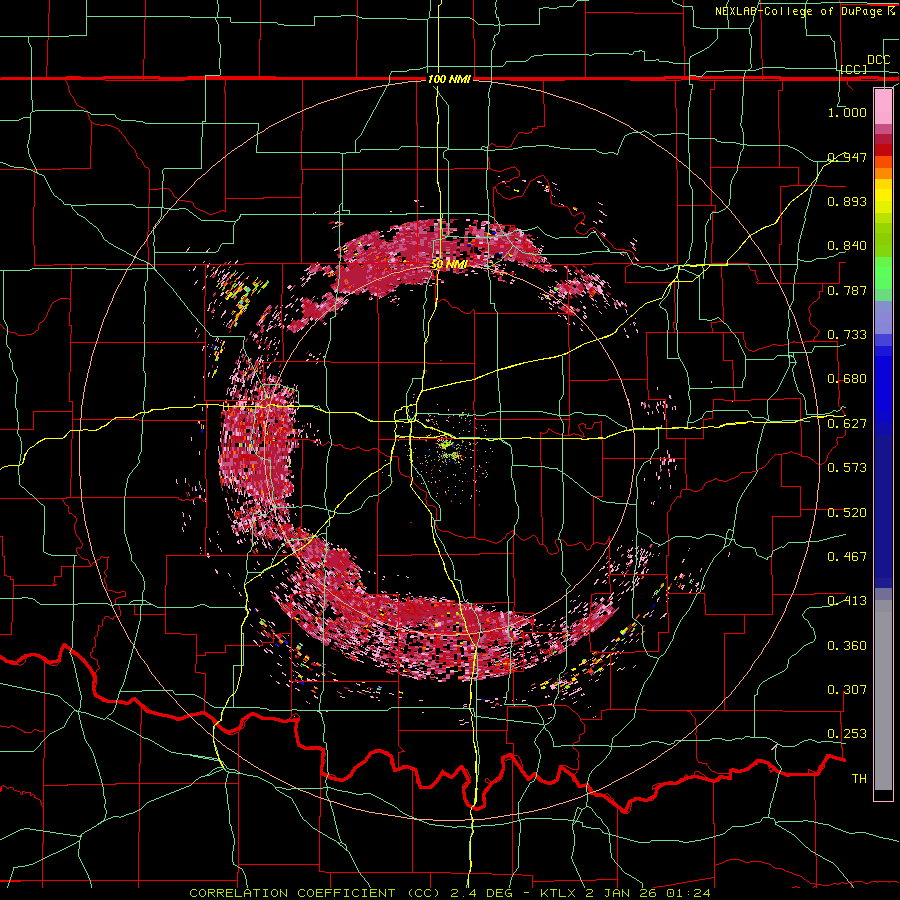Click the 0.467 scale value
The width and height of the screenshot is (900, 900).
847,556
